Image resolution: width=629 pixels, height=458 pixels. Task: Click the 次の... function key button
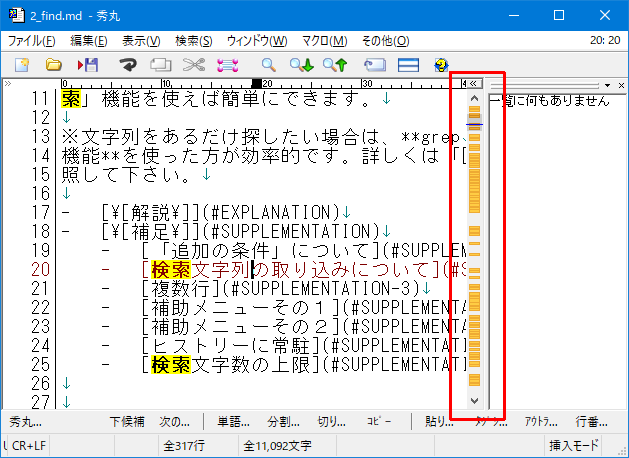174,422
